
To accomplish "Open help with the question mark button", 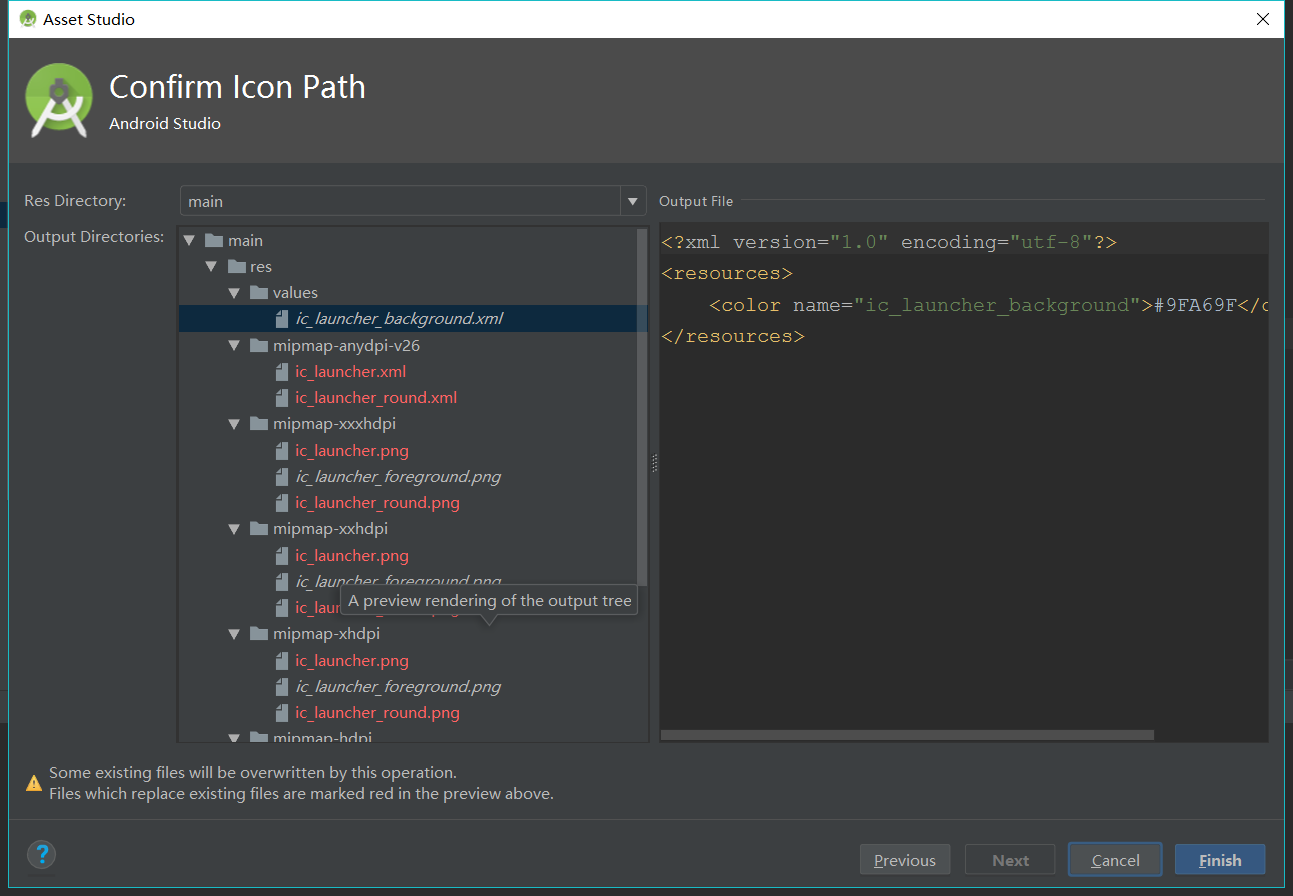I will 41,854.
